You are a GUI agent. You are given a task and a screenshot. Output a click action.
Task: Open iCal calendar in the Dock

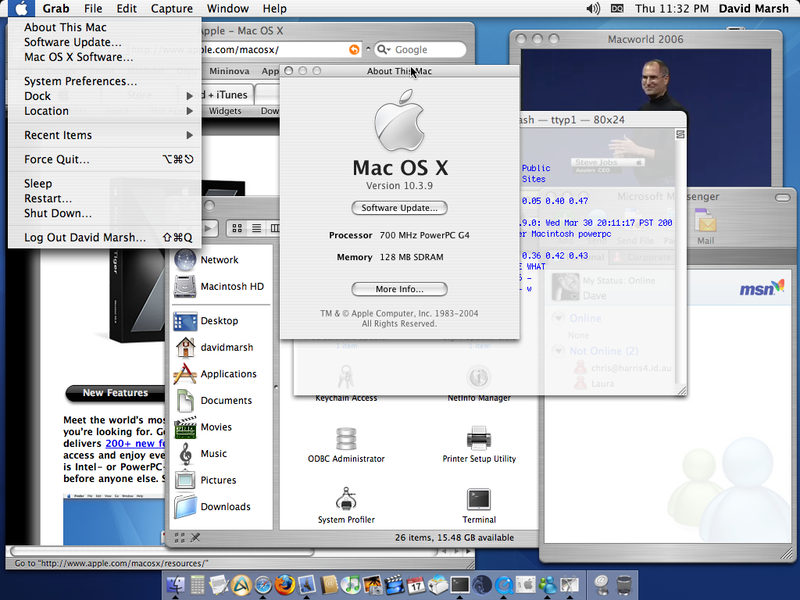[x=416, y=585]
